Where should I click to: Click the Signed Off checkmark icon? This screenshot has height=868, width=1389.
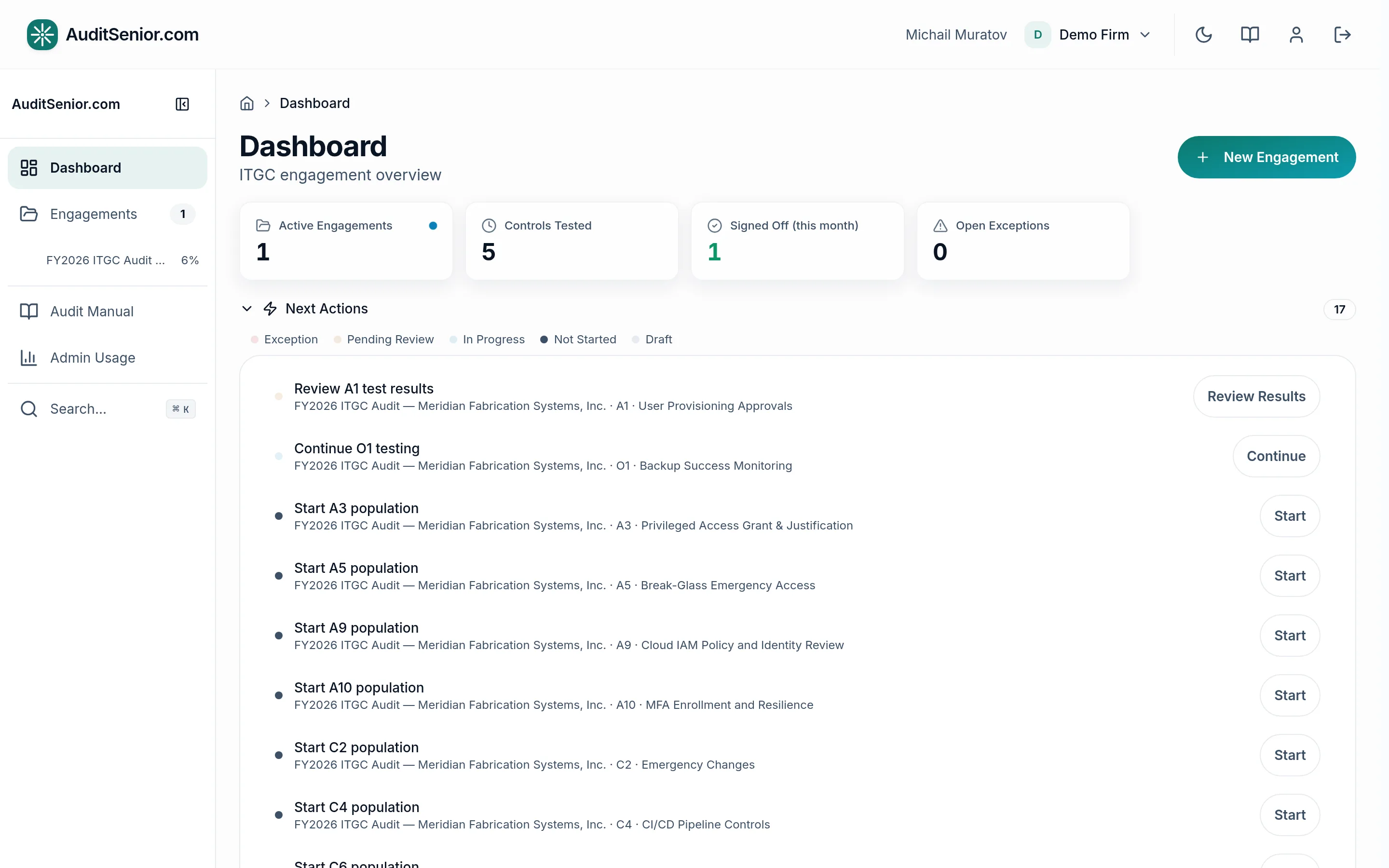715,226
